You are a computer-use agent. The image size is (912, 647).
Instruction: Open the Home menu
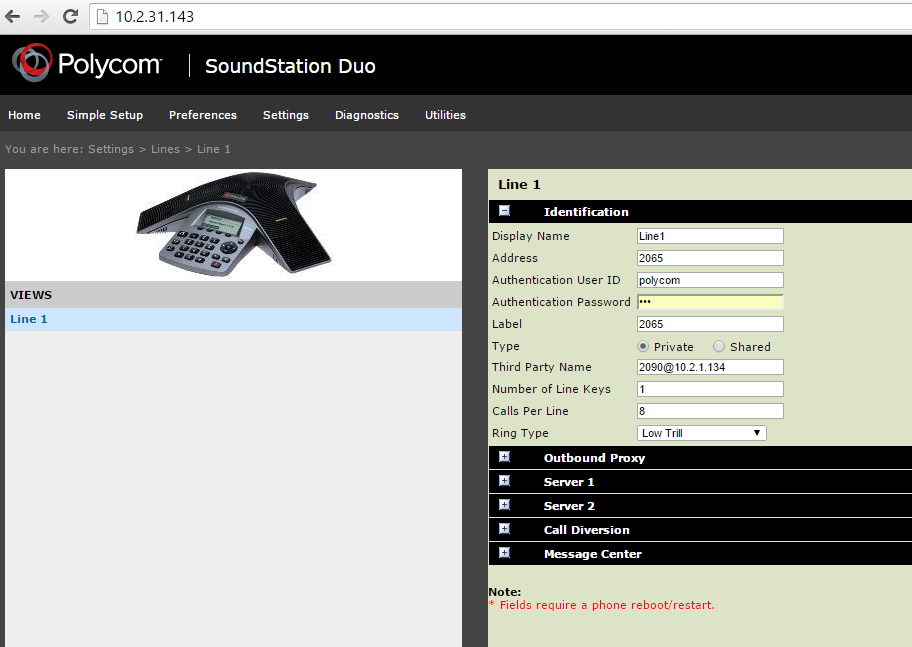click(x=24, y=115)
